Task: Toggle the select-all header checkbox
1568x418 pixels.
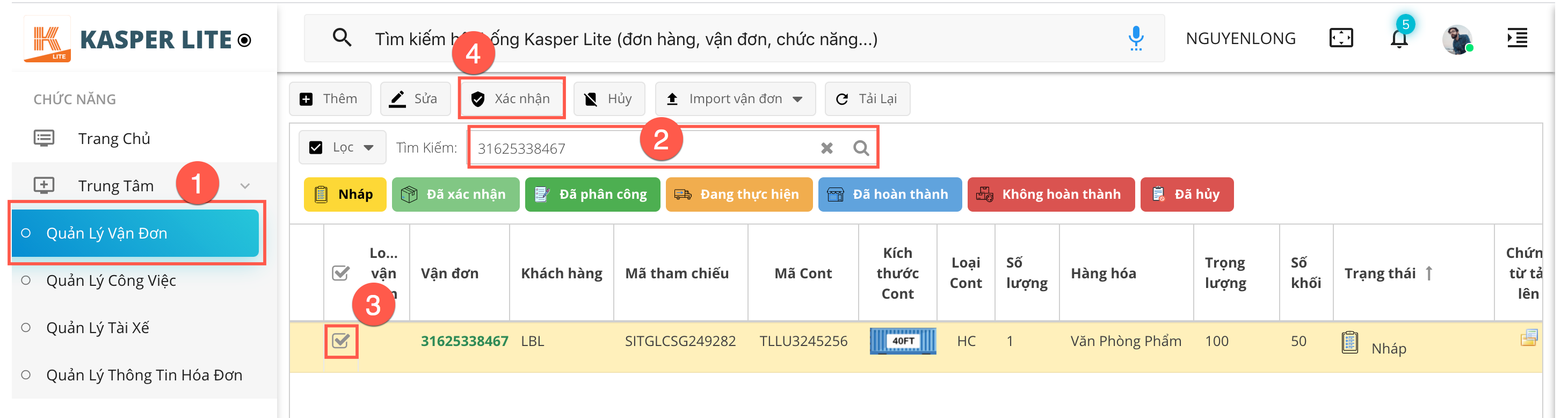Action: click(x=341, y=273)
